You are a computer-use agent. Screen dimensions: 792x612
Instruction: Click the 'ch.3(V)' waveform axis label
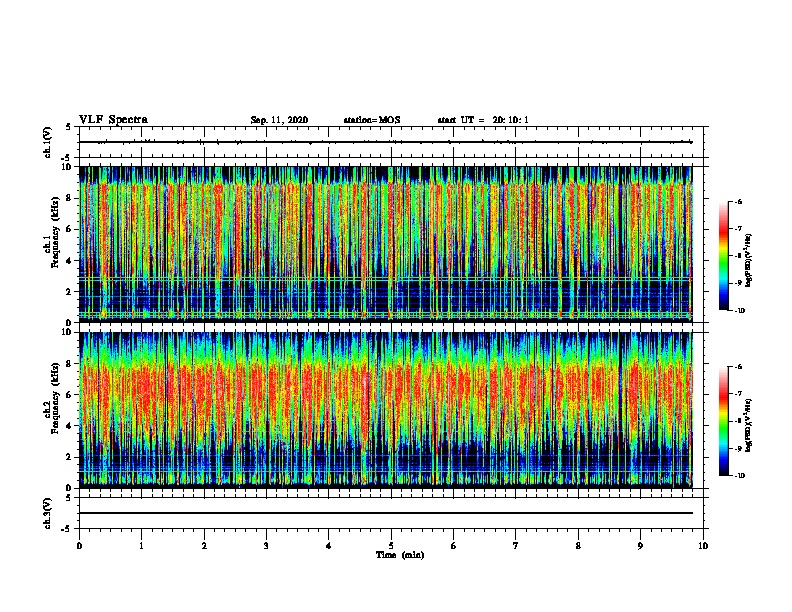48,514
